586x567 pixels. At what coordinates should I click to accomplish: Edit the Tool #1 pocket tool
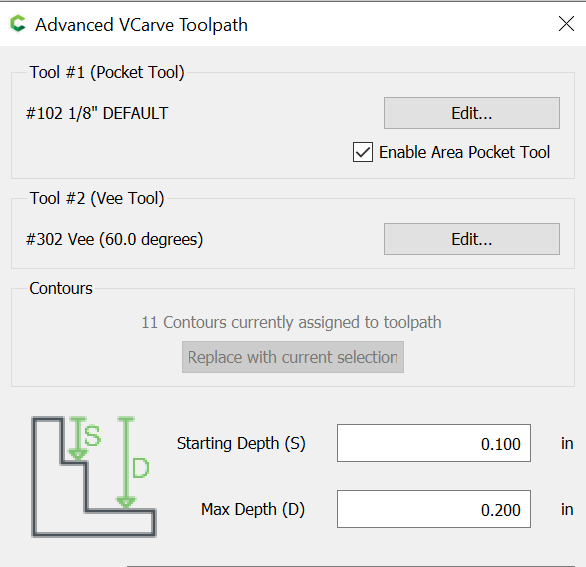(x=472, y=113)
